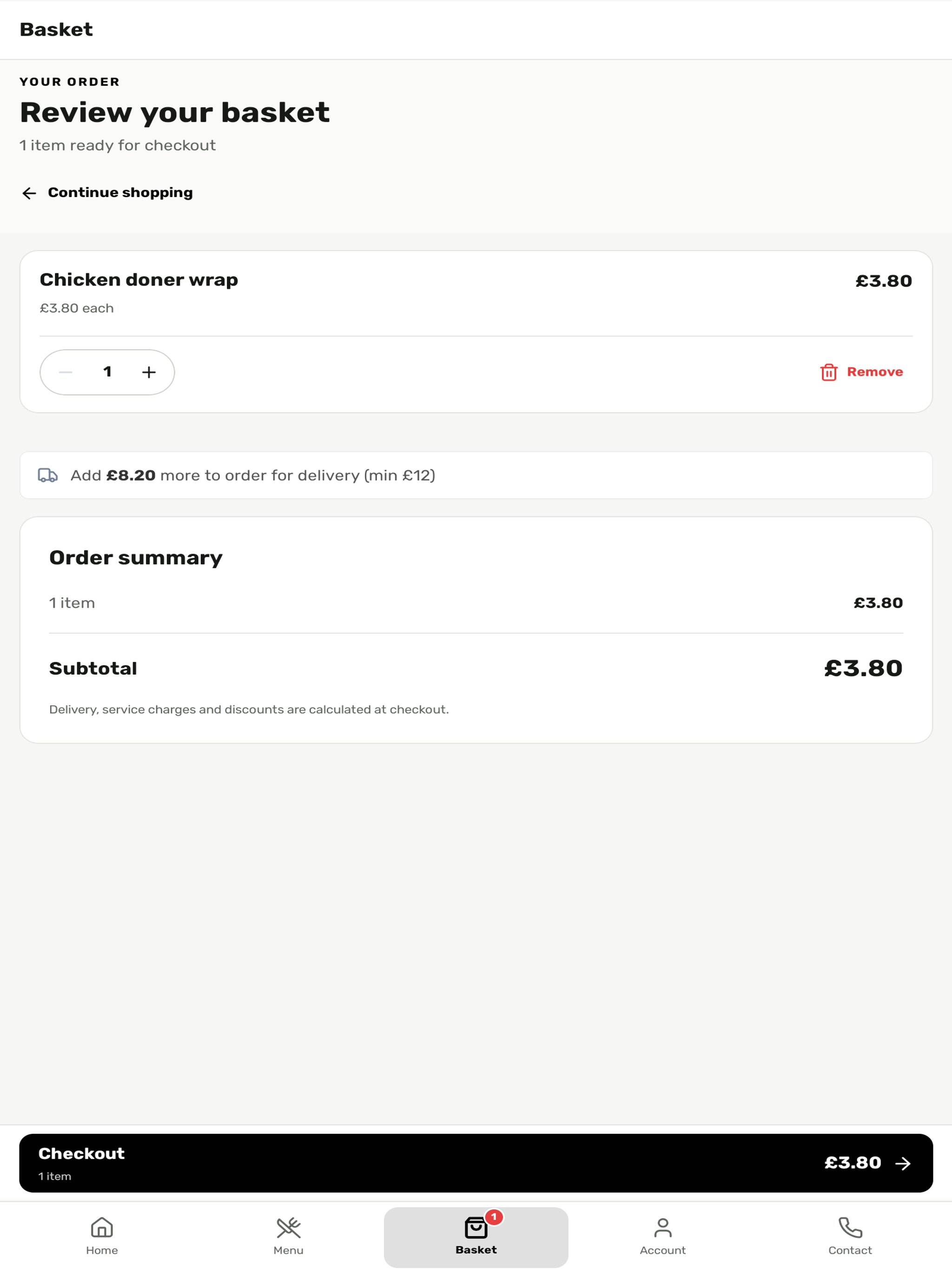
Task: Click the house icon in navigation
Action: tap(102, 1228)
